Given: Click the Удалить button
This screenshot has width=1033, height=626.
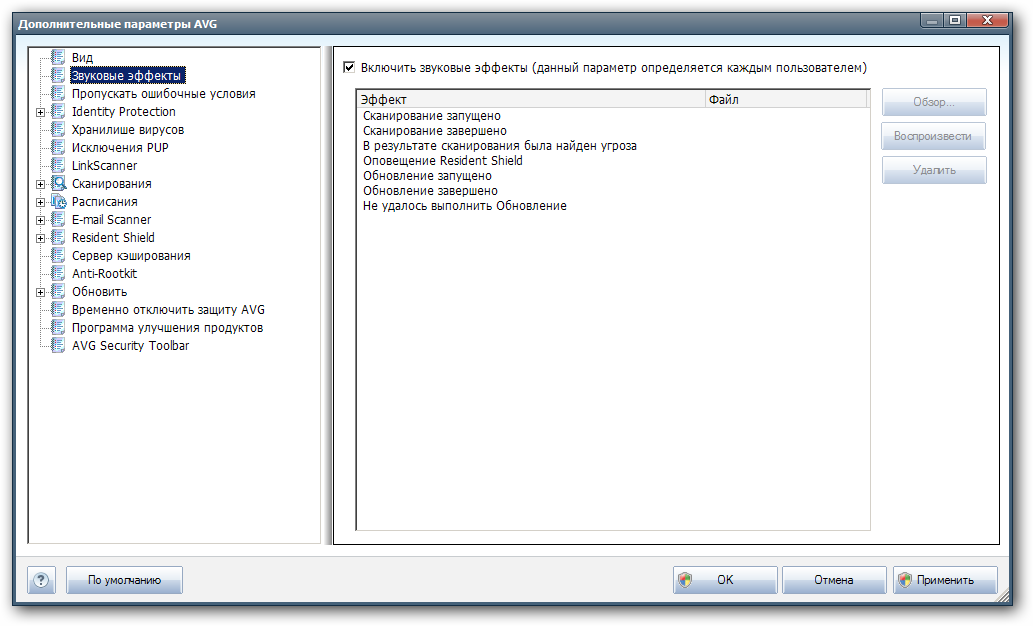Looking at the screenshot, I should 934,170.
